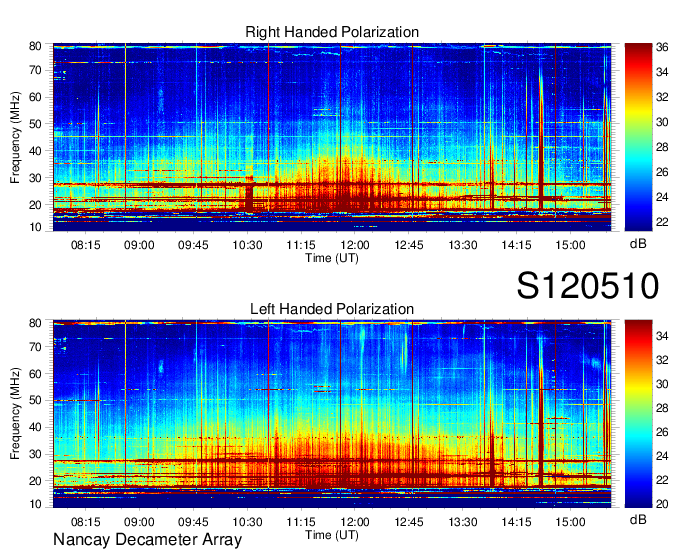The image size is (680, 552).
Task: Select the S120510 date label
Action: tap(588, 286)
